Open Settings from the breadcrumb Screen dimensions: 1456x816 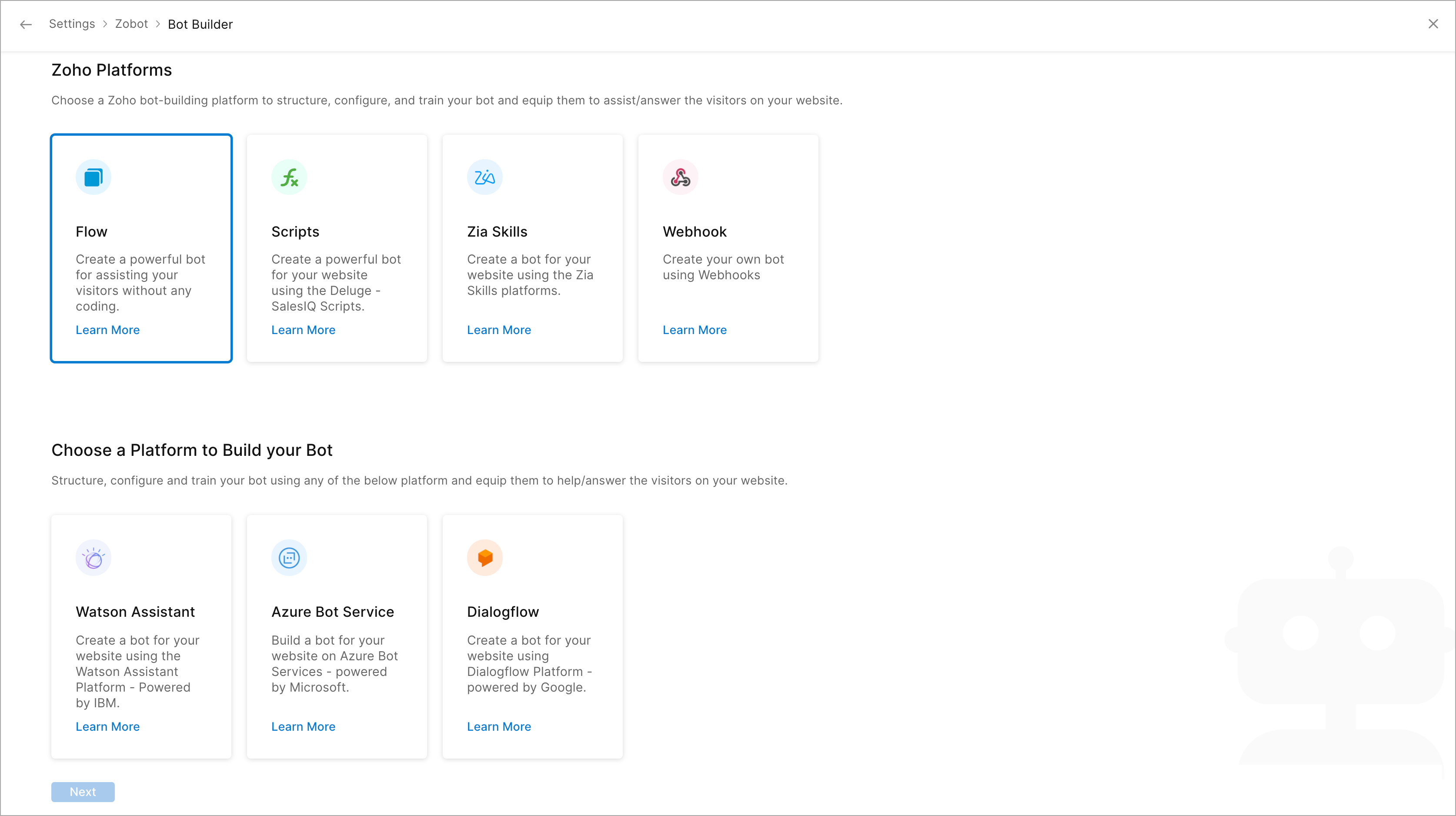(72, 24)
